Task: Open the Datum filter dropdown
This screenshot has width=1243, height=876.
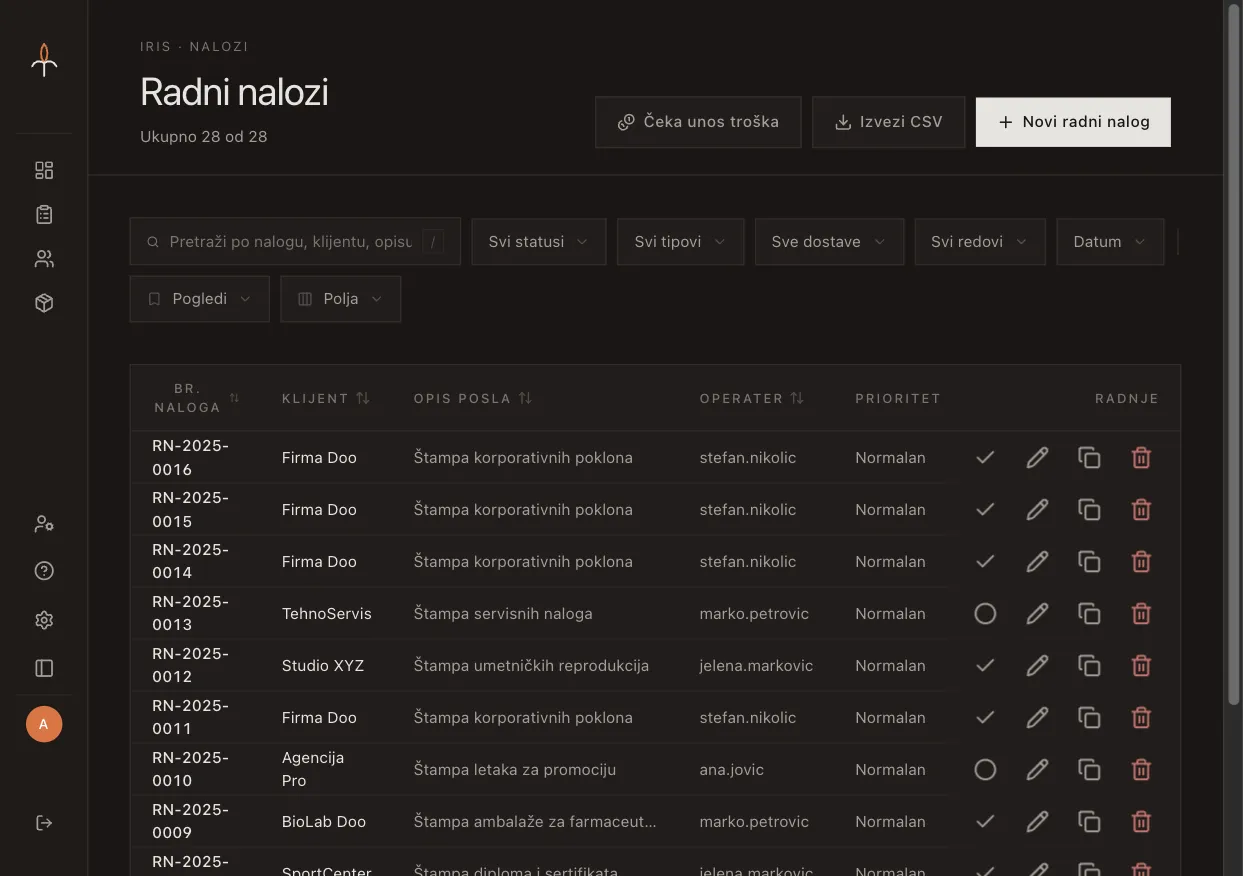Action: click(x=1110, y=242)
